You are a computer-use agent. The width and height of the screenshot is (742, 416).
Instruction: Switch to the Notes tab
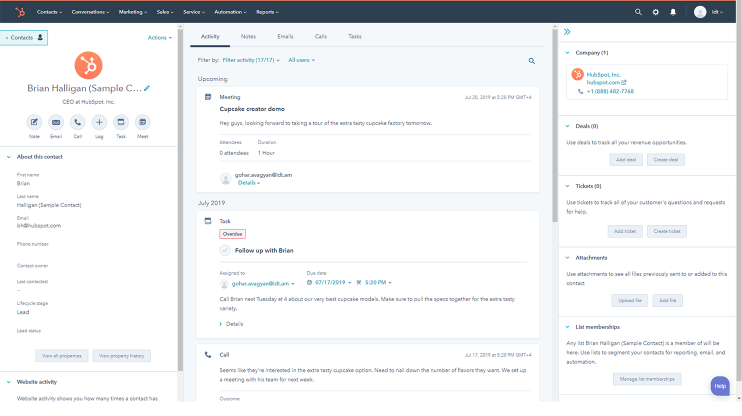tap(248, 36)
